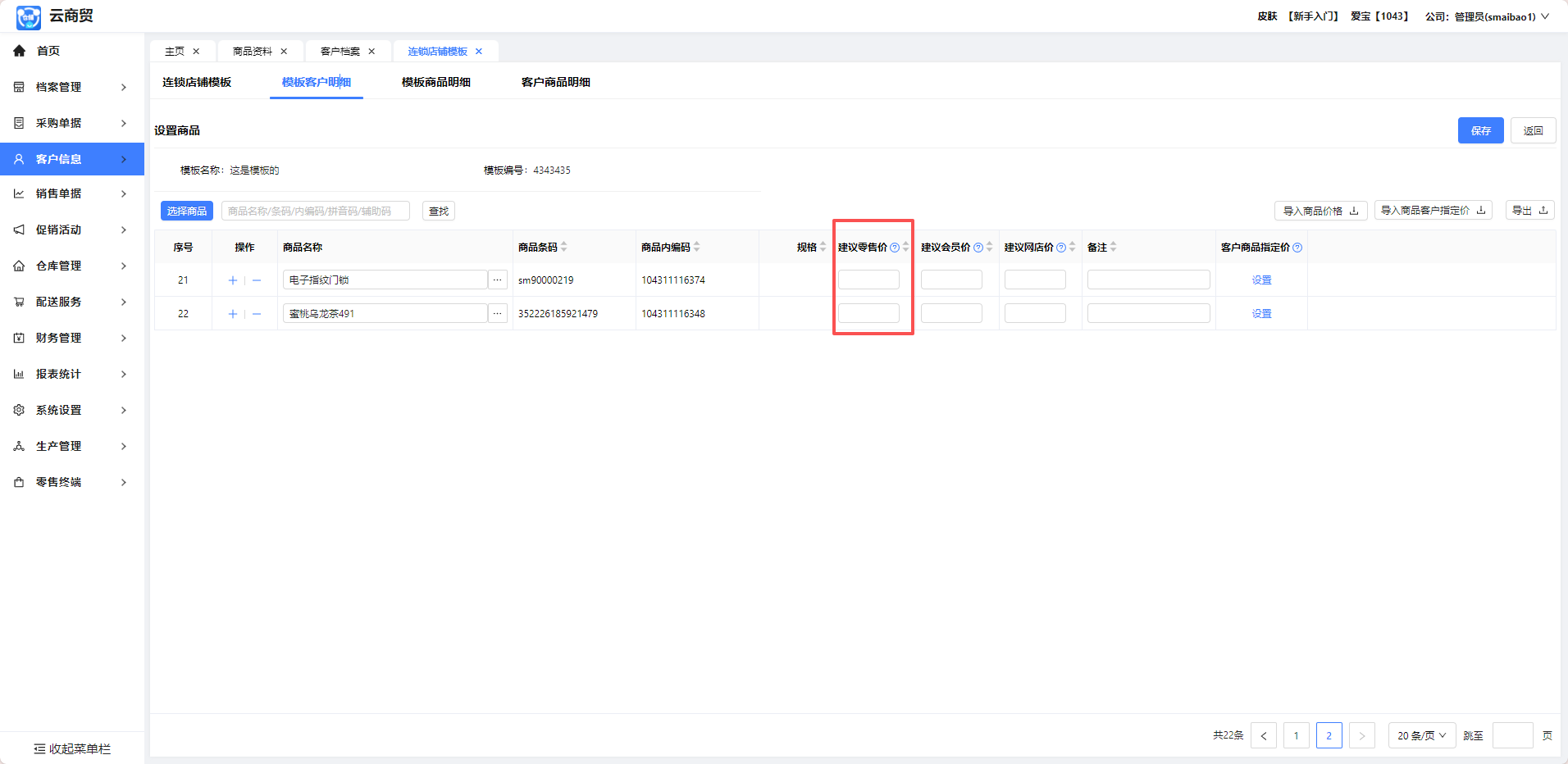Open product picker ellipsis for 电子指纹门锁
Viewport: 1568px width, 764px height.
coord(497,280)
